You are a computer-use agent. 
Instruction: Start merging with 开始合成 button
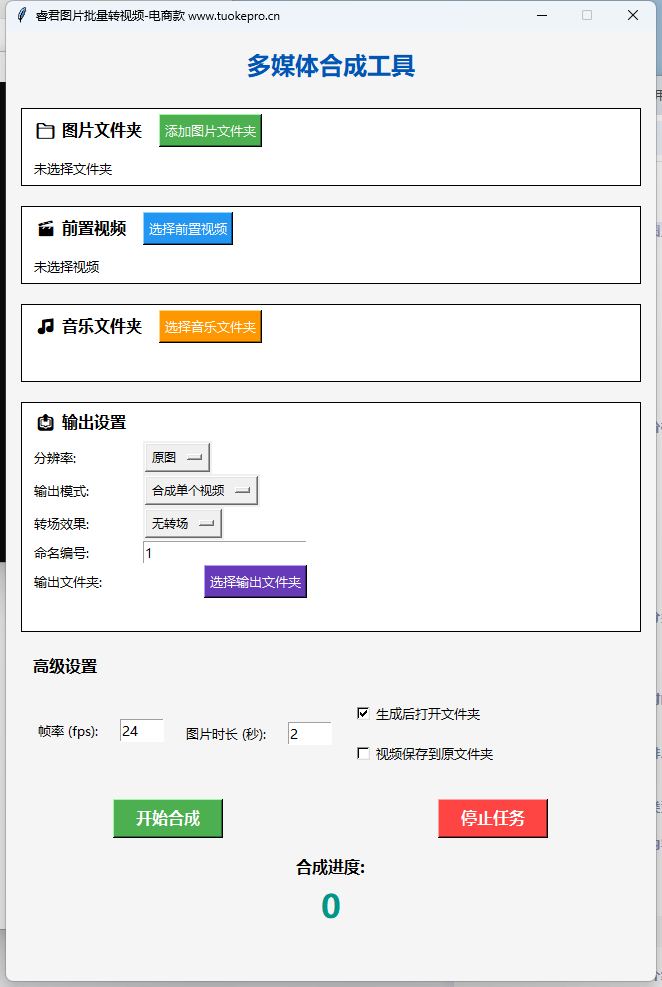pyautogui.click(x=168, y=818)
